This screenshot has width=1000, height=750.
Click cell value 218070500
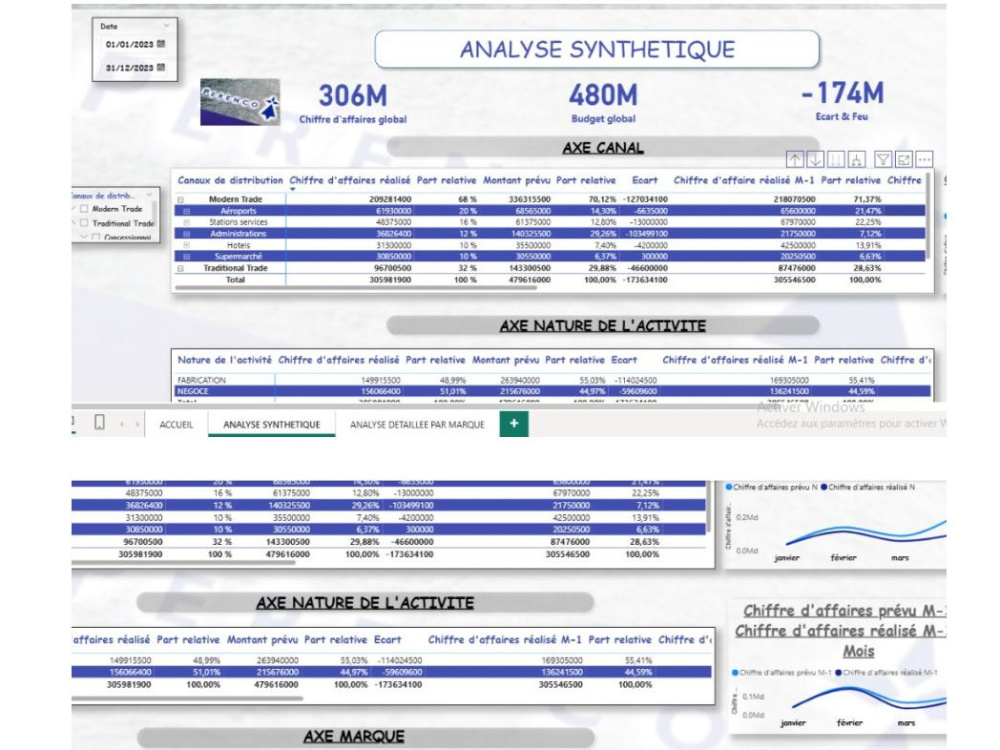794,200
